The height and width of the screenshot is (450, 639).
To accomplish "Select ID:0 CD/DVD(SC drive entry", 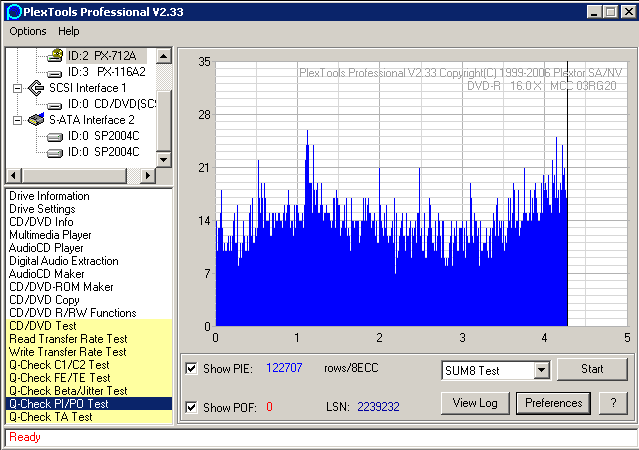I will [x=112, y=104].
